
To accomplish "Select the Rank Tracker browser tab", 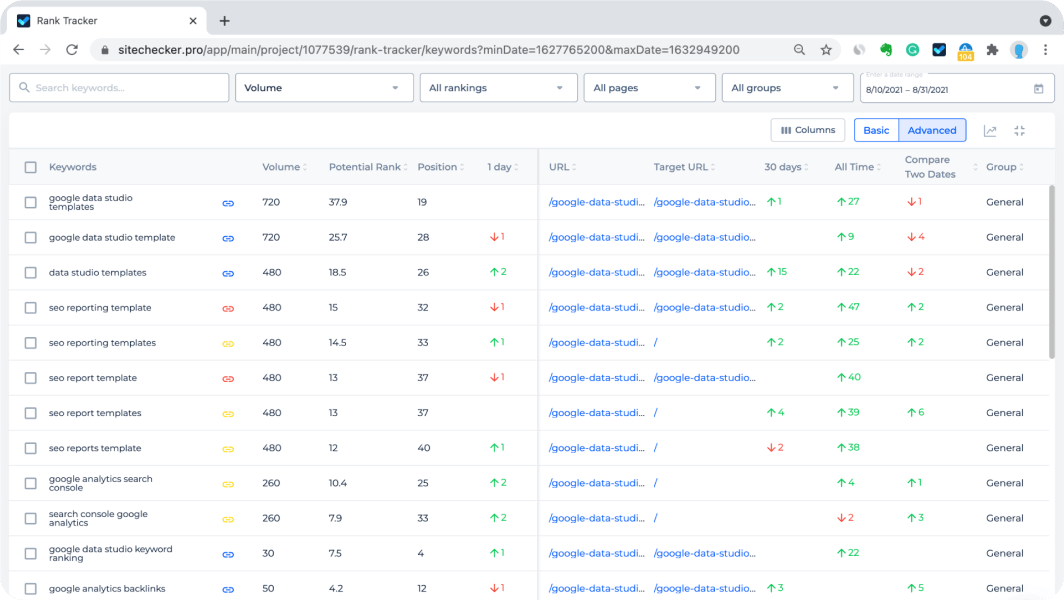I will pyautogui.click(x=109, y=21).
